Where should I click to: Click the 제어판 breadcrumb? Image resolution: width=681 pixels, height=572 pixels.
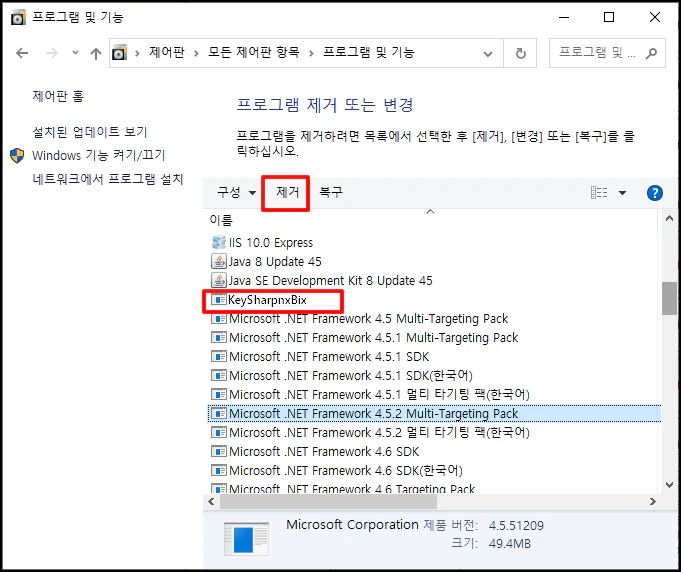point(167,53)
